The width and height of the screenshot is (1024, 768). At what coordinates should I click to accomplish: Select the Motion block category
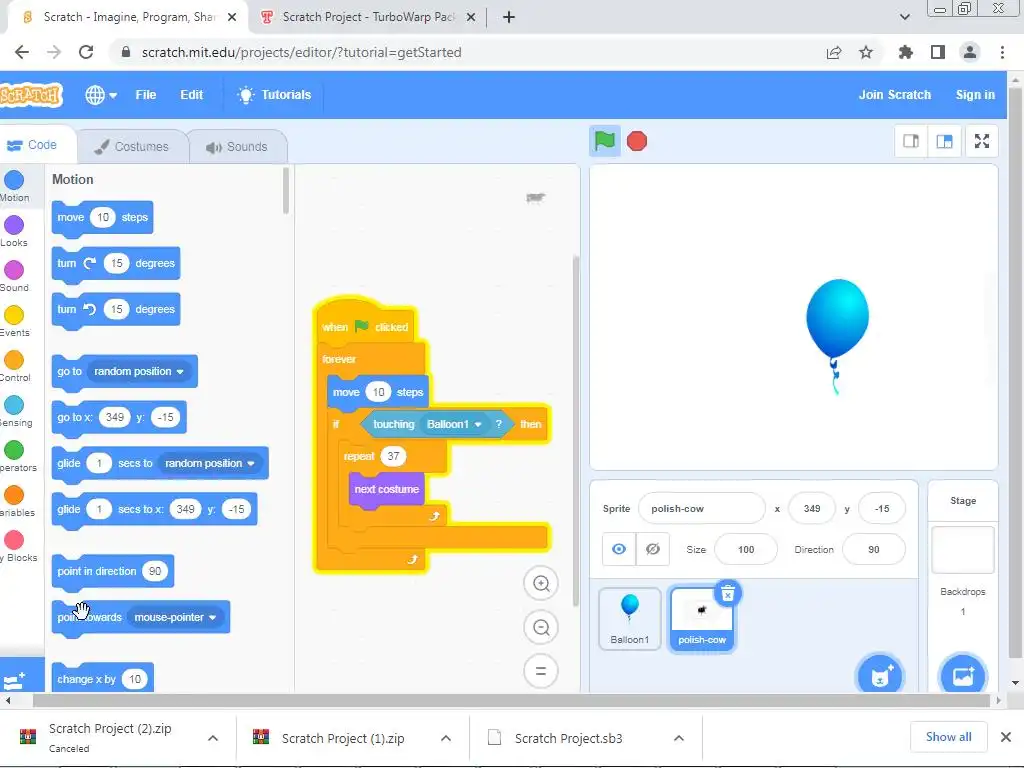pos(14,186)
